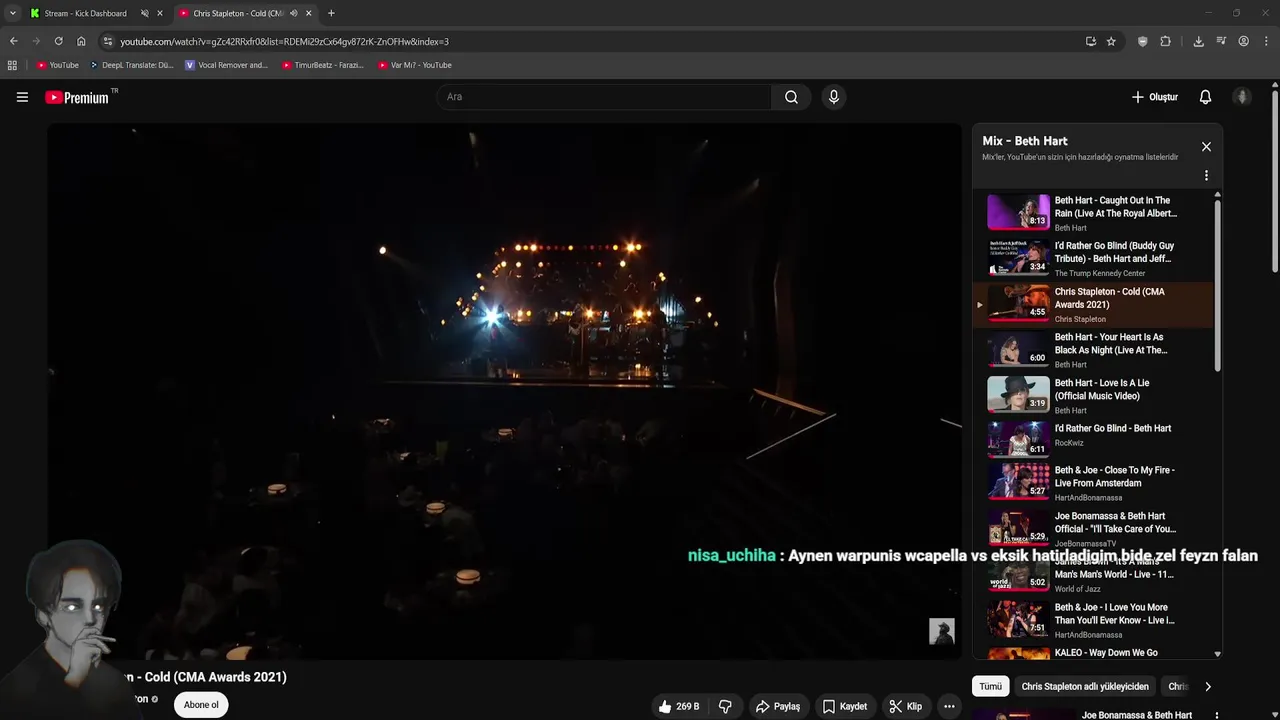Play KALEO - Way Down We Go

tap(1094, 654)
